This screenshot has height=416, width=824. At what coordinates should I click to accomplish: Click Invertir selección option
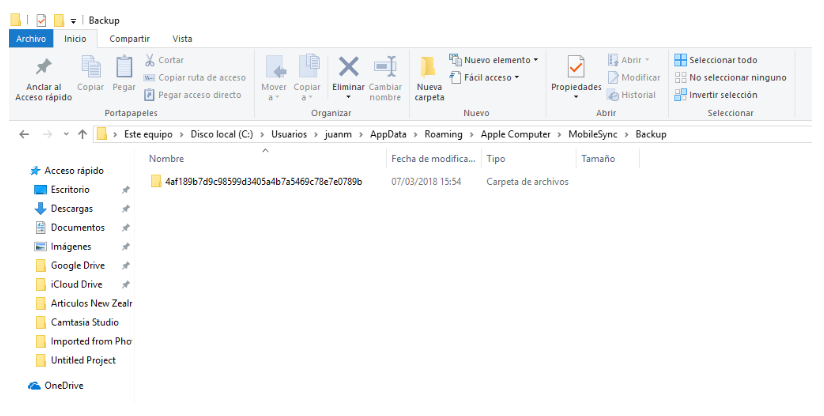pos(722,95)
